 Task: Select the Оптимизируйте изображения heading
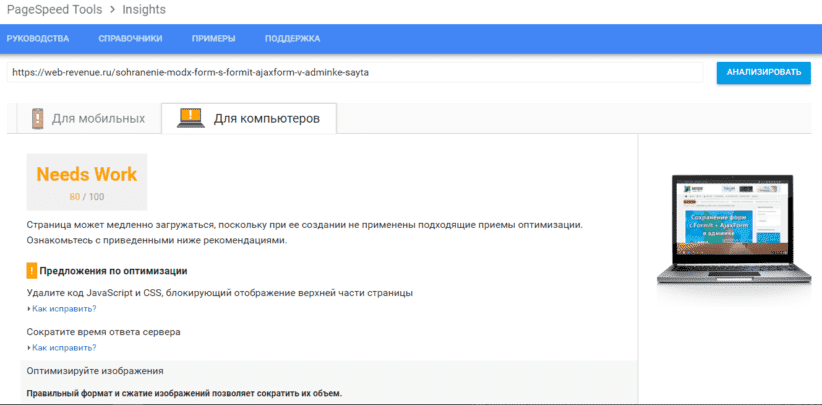(x=95, y=370)
